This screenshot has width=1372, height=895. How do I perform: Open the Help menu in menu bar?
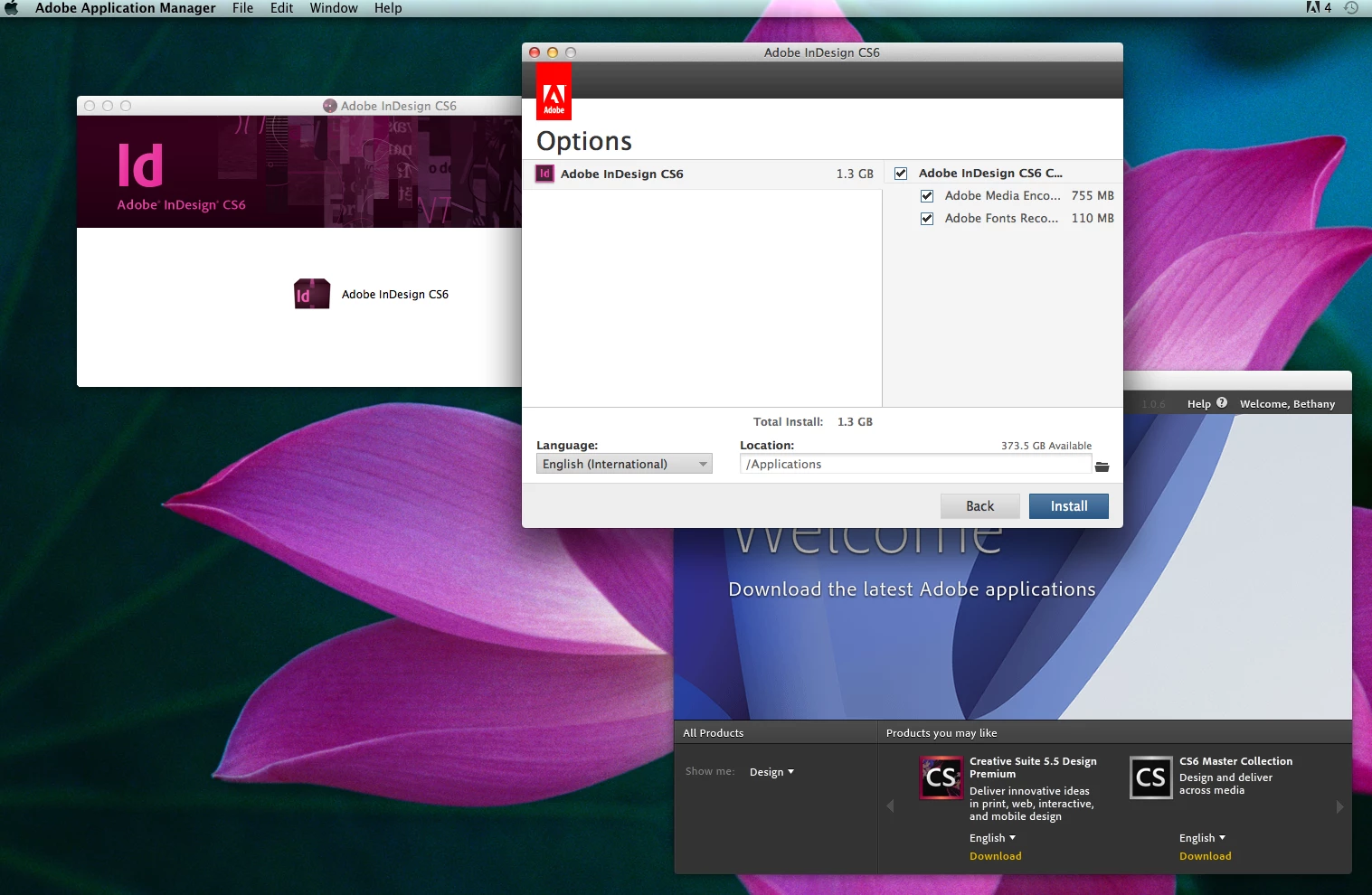(388, 8)
